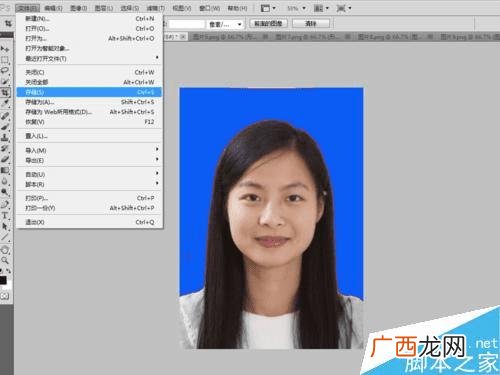This screenshot has width=500, height=375.
Task: Select the Crop tool in the toolbox
Action: [x=5, y=92]
